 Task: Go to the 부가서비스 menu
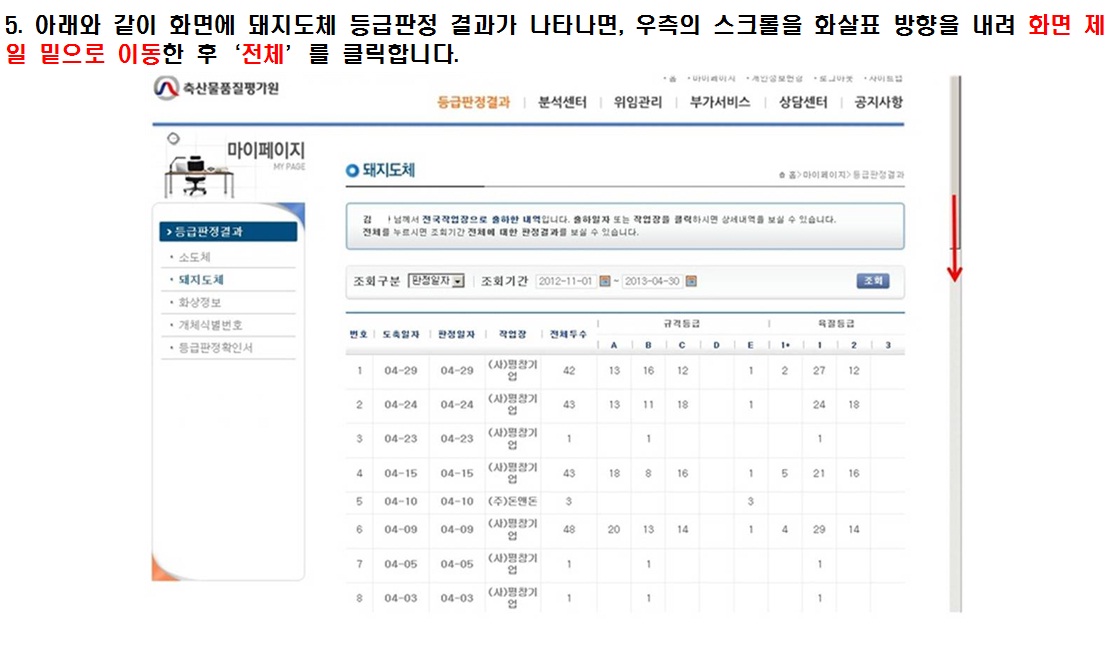(x=720, y=102)
